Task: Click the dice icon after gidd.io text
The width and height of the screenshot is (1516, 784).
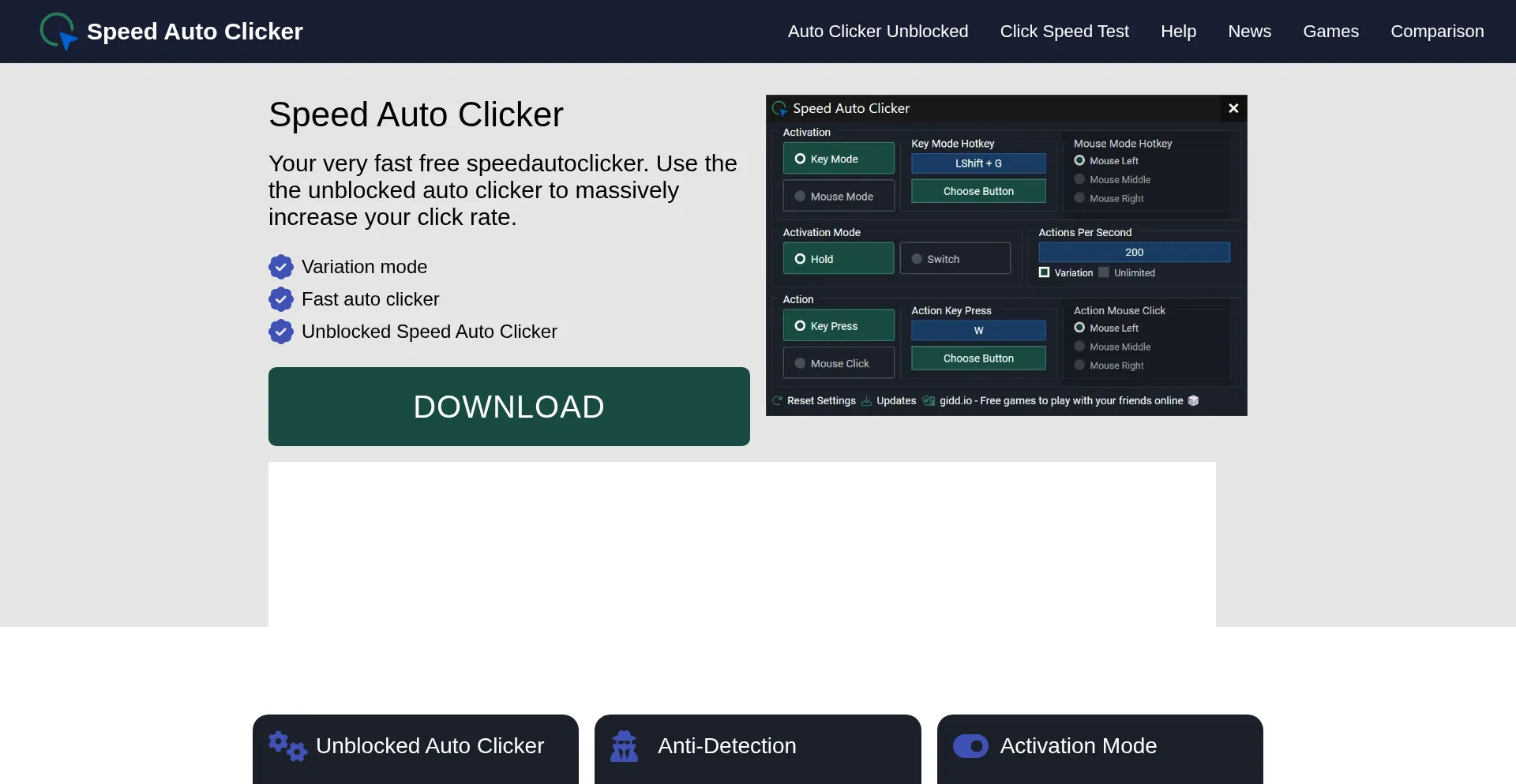Action: click(1193, 401)
